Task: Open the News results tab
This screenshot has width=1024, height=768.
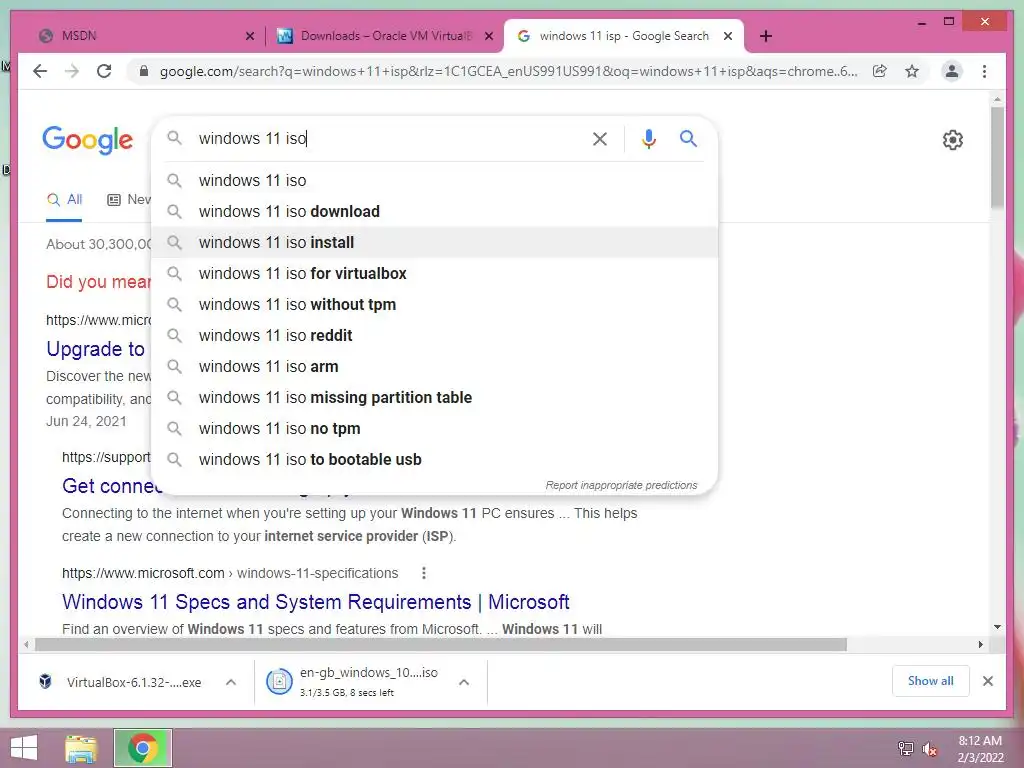Action: (x=129, y=200)
